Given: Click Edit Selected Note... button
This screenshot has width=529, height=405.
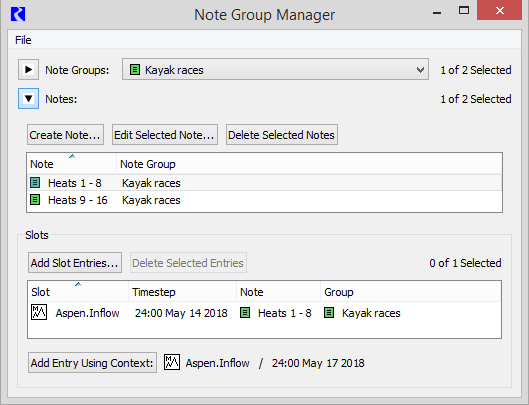Looking at the screenshot, I should tap(165, 135).
